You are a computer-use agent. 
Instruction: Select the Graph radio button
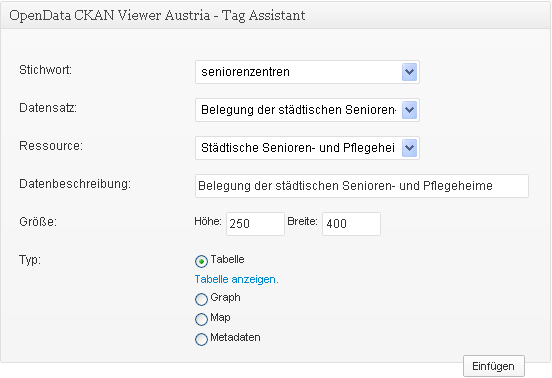click(x=201, y=300)
